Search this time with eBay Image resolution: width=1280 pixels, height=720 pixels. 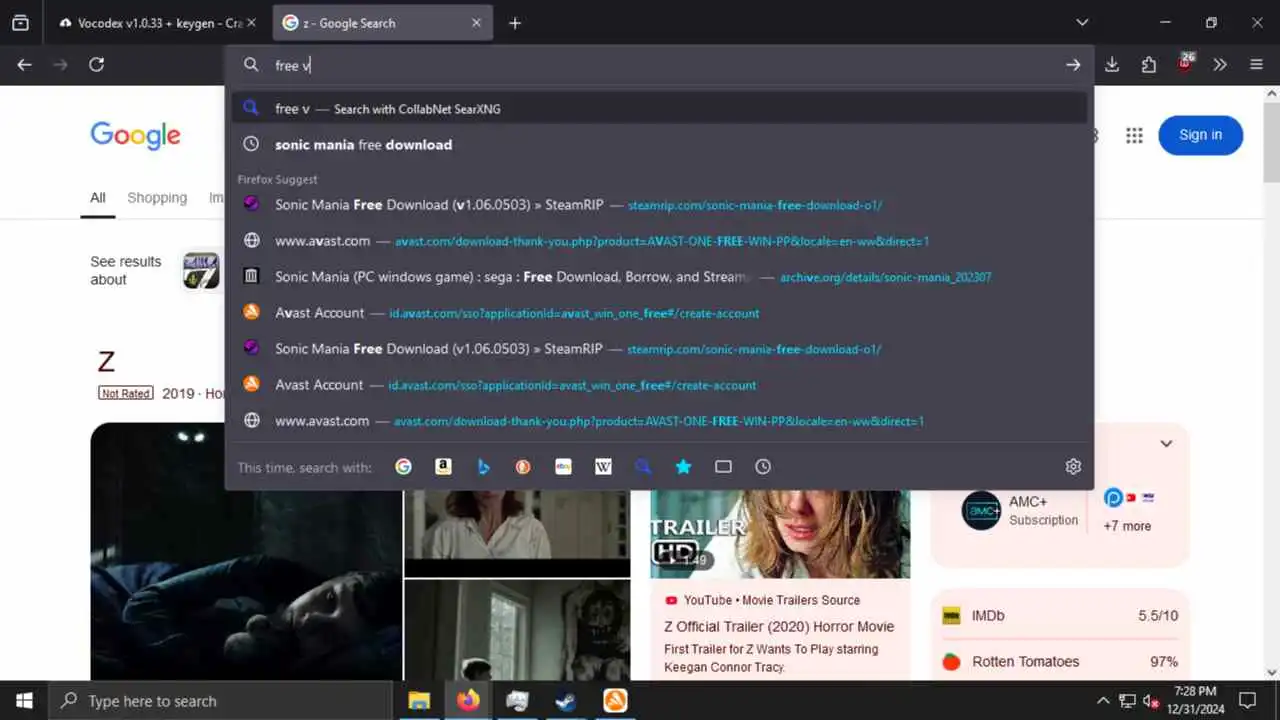563,467
